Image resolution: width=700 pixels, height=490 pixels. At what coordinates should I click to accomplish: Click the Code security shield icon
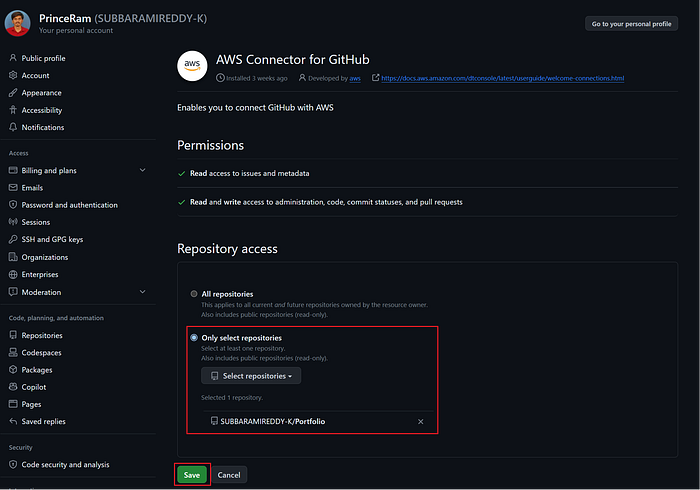tap(12, 465)
